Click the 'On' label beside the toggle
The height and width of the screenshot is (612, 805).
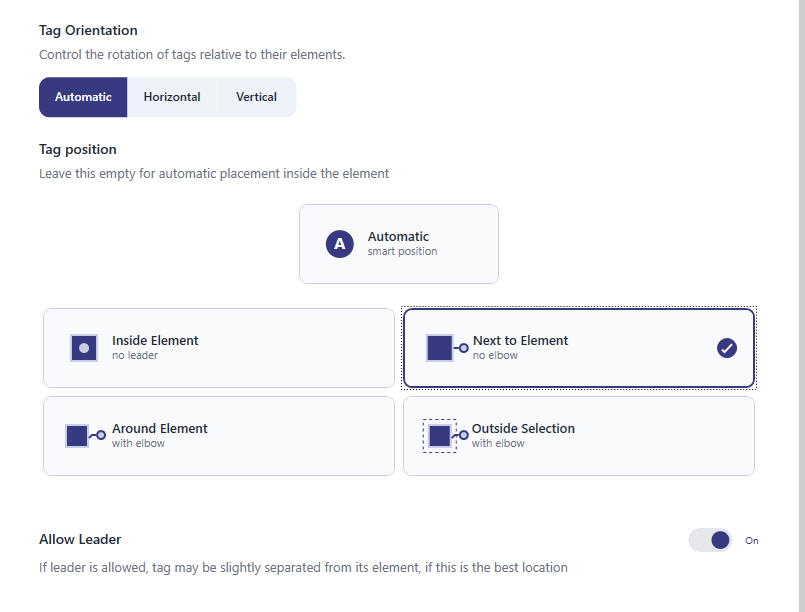[x=752, y=541]
